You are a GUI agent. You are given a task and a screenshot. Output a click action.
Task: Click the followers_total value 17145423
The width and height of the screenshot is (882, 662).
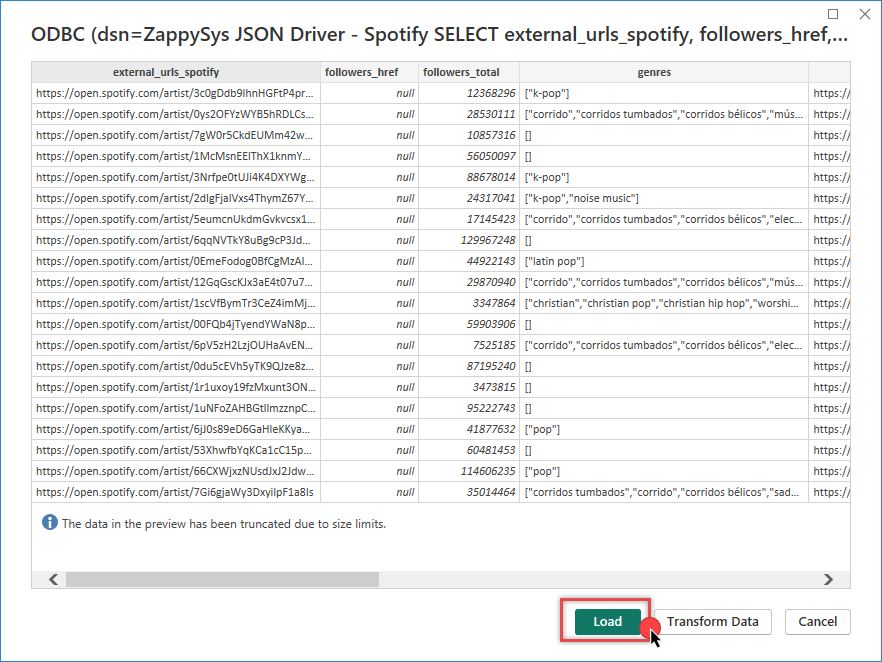tap(469, 219)
